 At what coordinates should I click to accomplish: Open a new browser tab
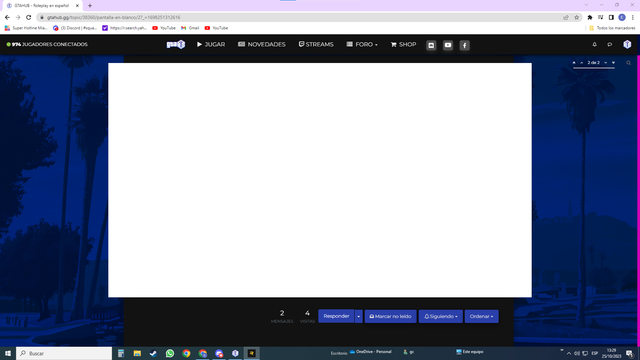click(90, 6)
